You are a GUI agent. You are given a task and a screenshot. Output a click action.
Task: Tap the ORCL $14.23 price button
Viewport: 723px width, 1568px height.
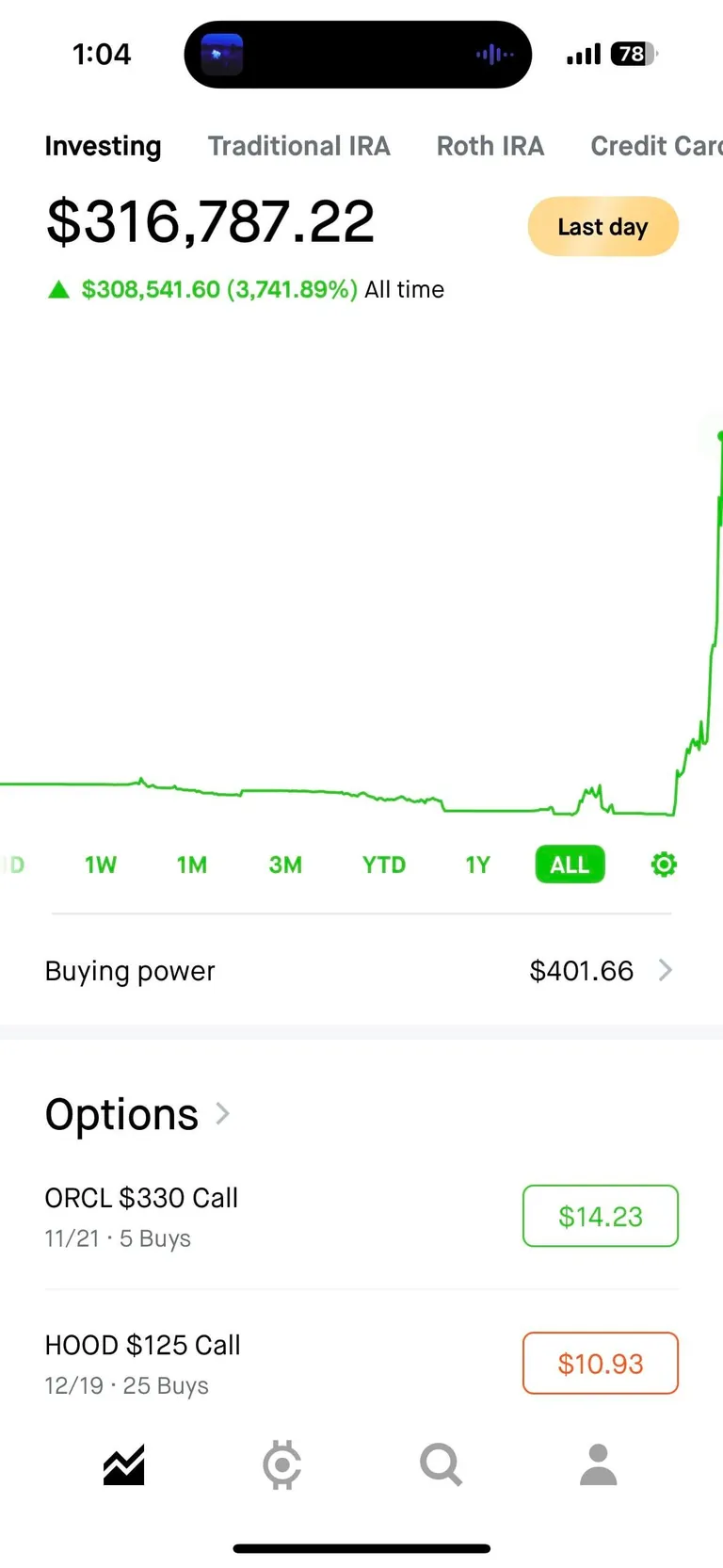coord(601,1216)
